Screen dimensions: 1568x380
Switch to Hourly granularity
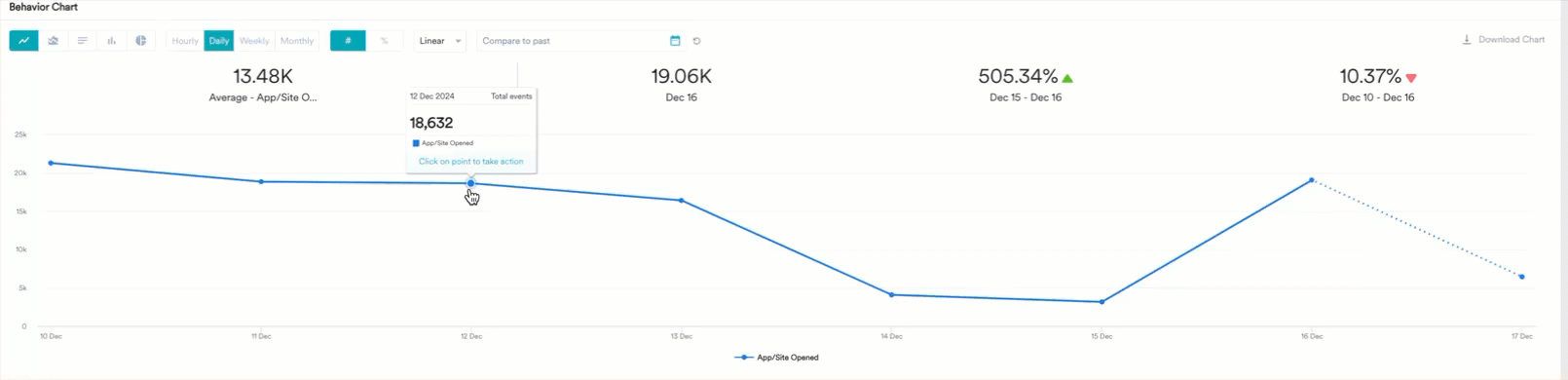pyautogui.click(x=185, y=41)
